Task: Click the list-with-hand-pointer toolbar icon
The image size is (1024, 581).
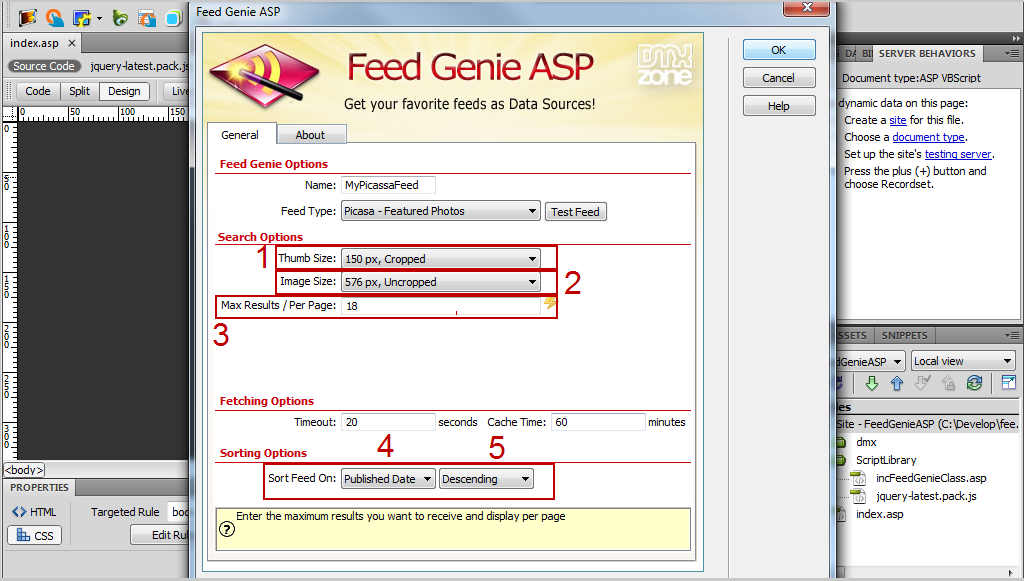Action: (x=147, y=18)
